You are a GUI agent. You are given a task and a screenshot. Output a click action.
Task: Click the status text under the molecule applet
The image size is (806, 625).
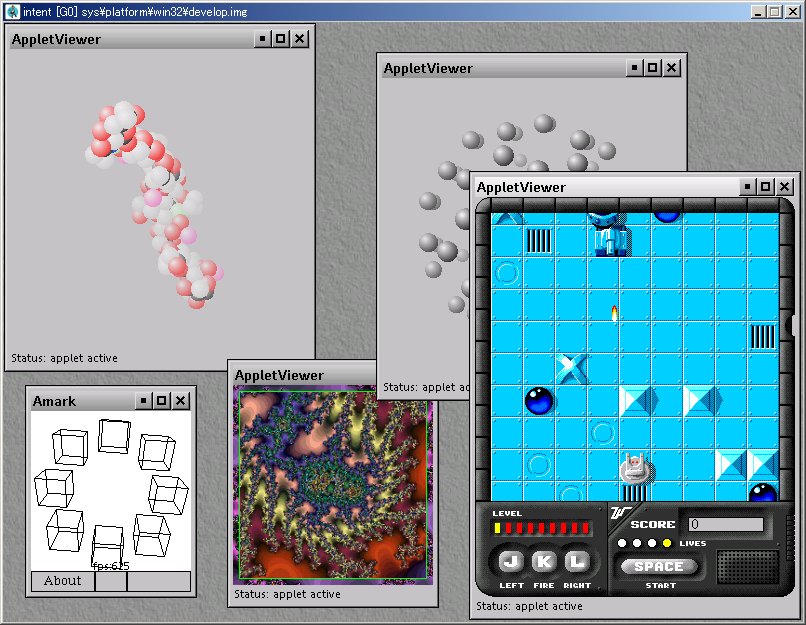click(64, 358)
